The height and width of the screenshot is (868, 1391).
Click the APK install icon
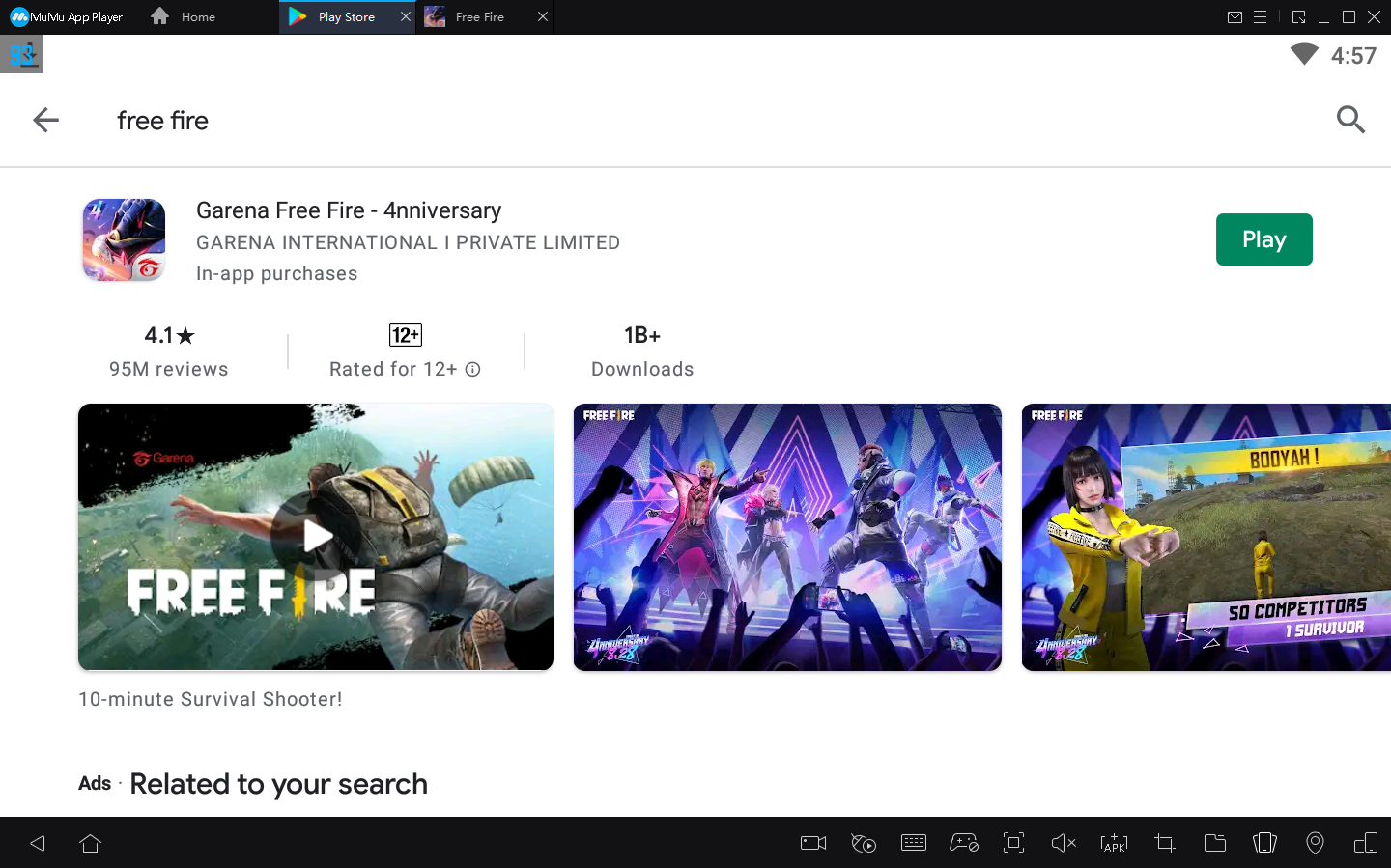tap(1114, 843)
